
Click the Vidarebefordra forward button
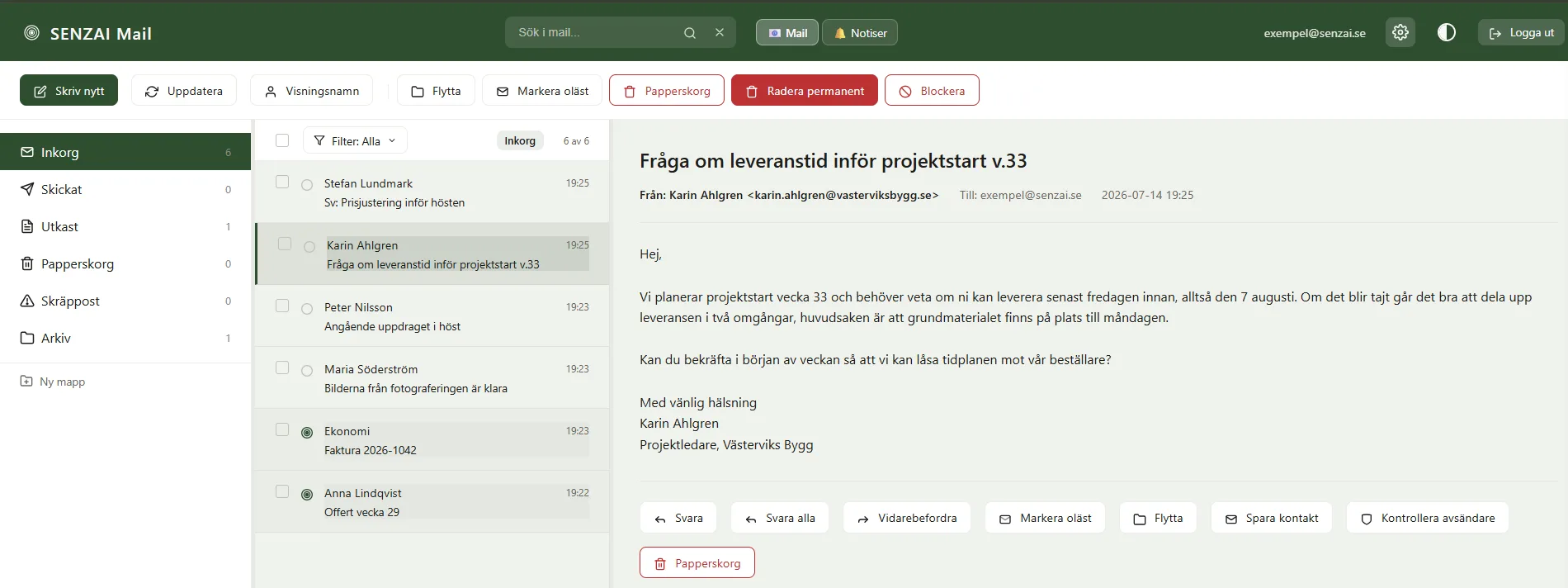(x=907, y=518)
